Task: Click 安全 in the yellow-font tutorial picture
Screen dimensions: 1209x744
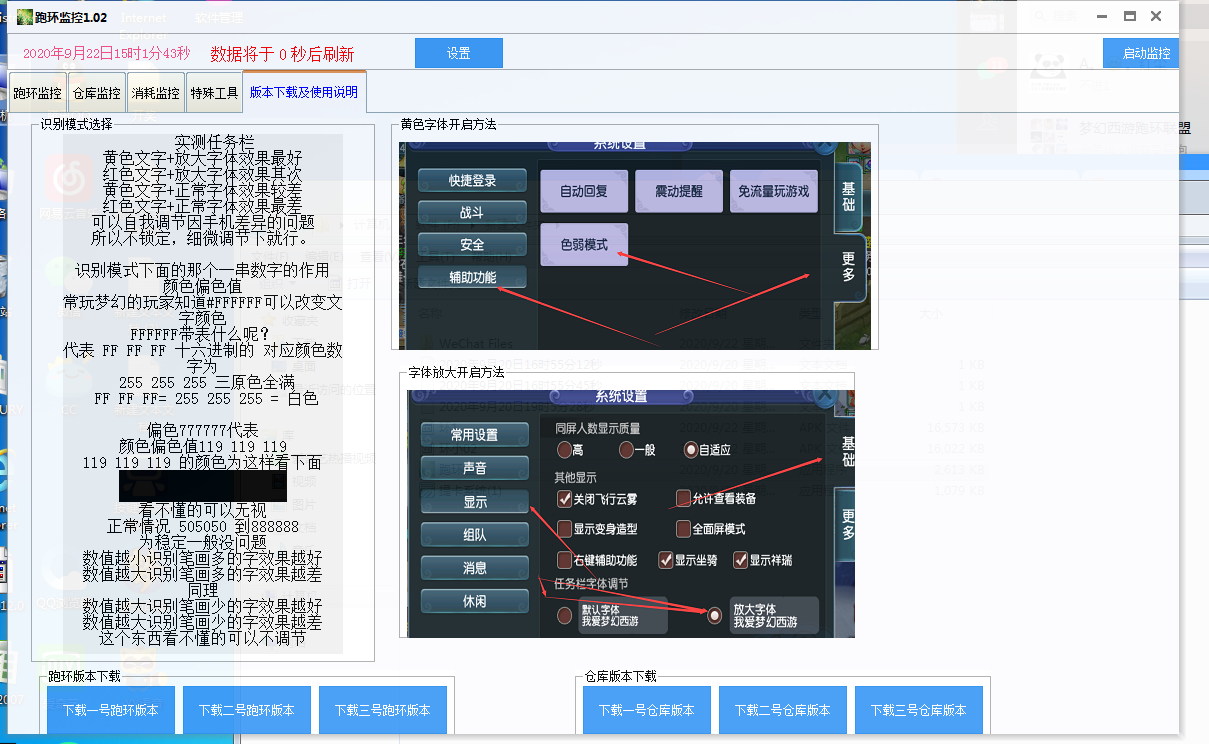Action: 472,244
